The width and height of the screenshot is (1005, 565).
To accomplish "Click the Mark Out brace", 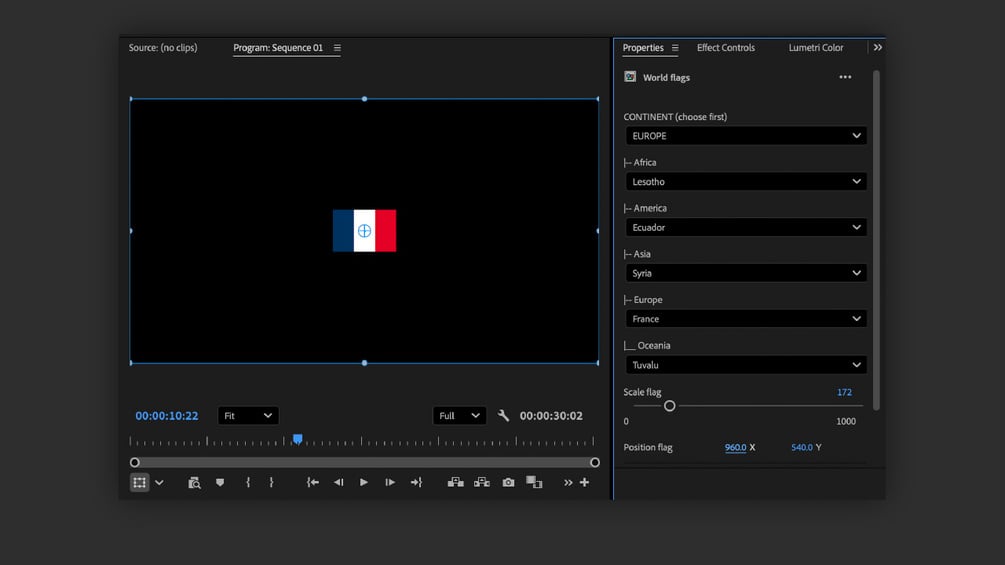I will pyautogui.click(x=271, y=482).
